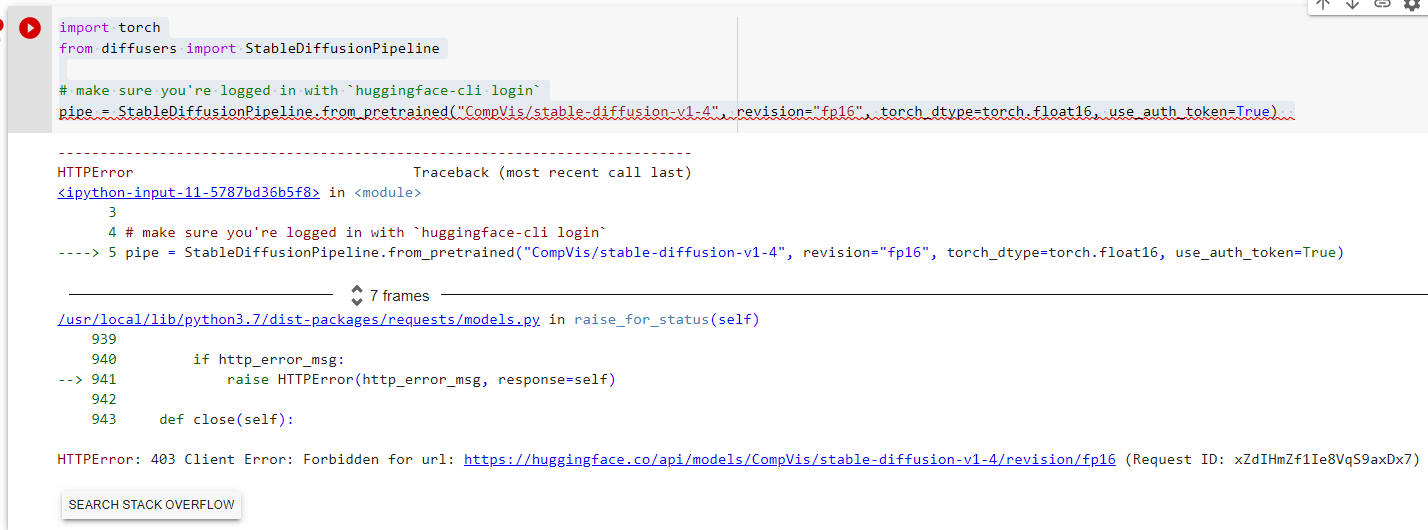1428x530 pixels.
Task: Click 'if http_error_msg:' on line 940
Action: [268, 360]
